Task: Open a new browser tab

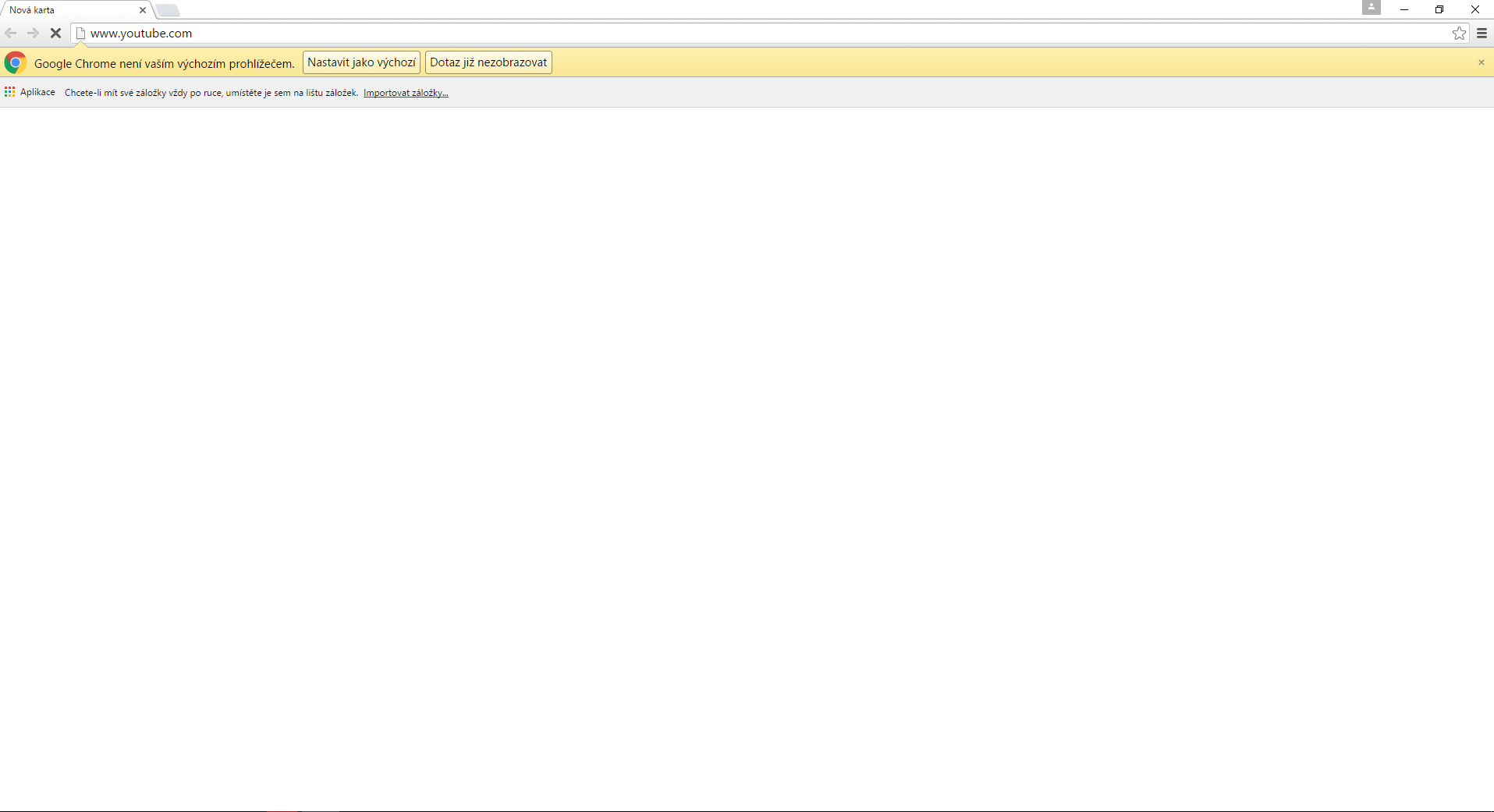Action: [x=167, y=10]
